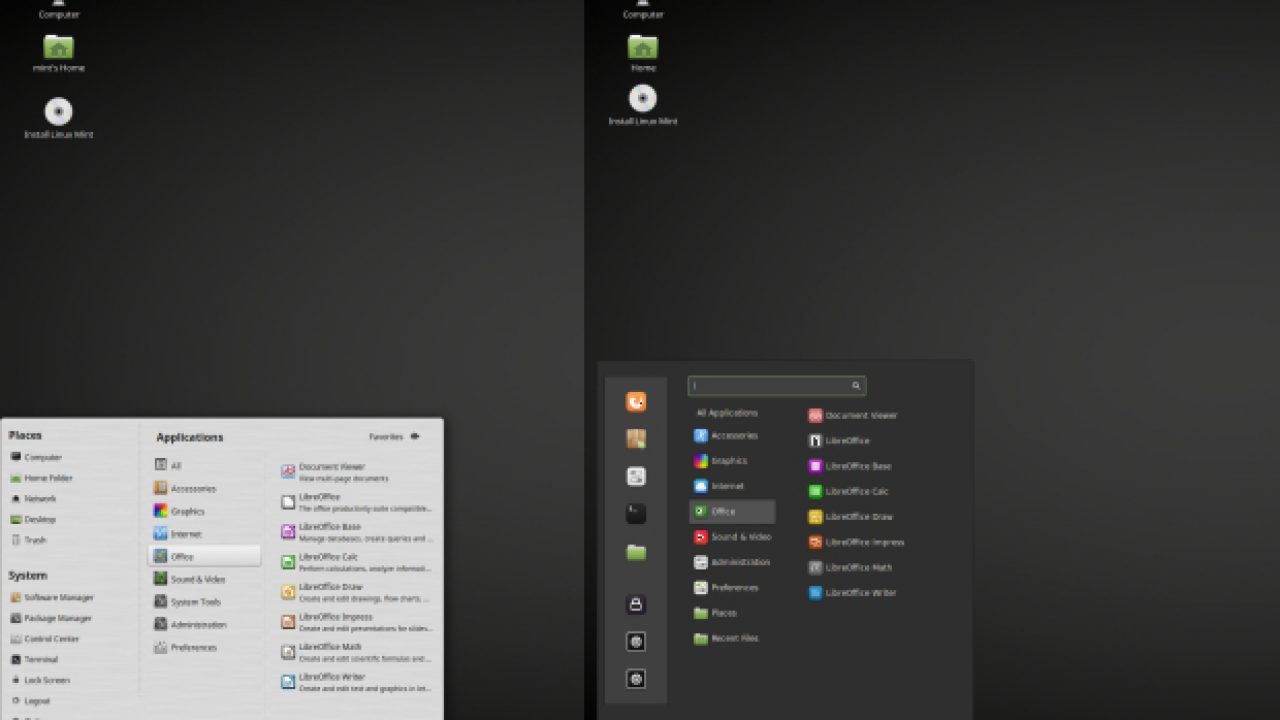The width and height of the screenshot is (1280, 720).
Task: Launch LibreOffice Calc from the light menu
Action: pyautogui.click(x=356, y=562)
